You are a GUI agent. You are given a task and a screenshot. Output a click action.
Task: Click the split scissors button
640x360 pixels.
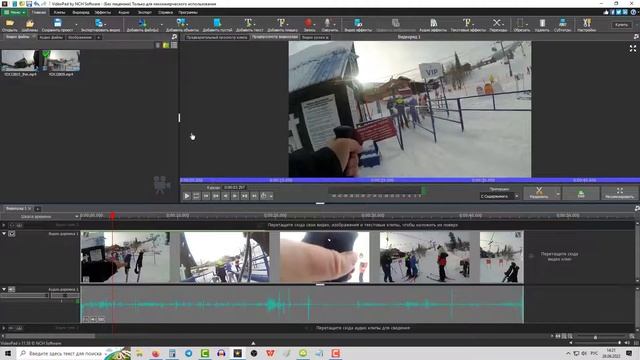point(539,193)
